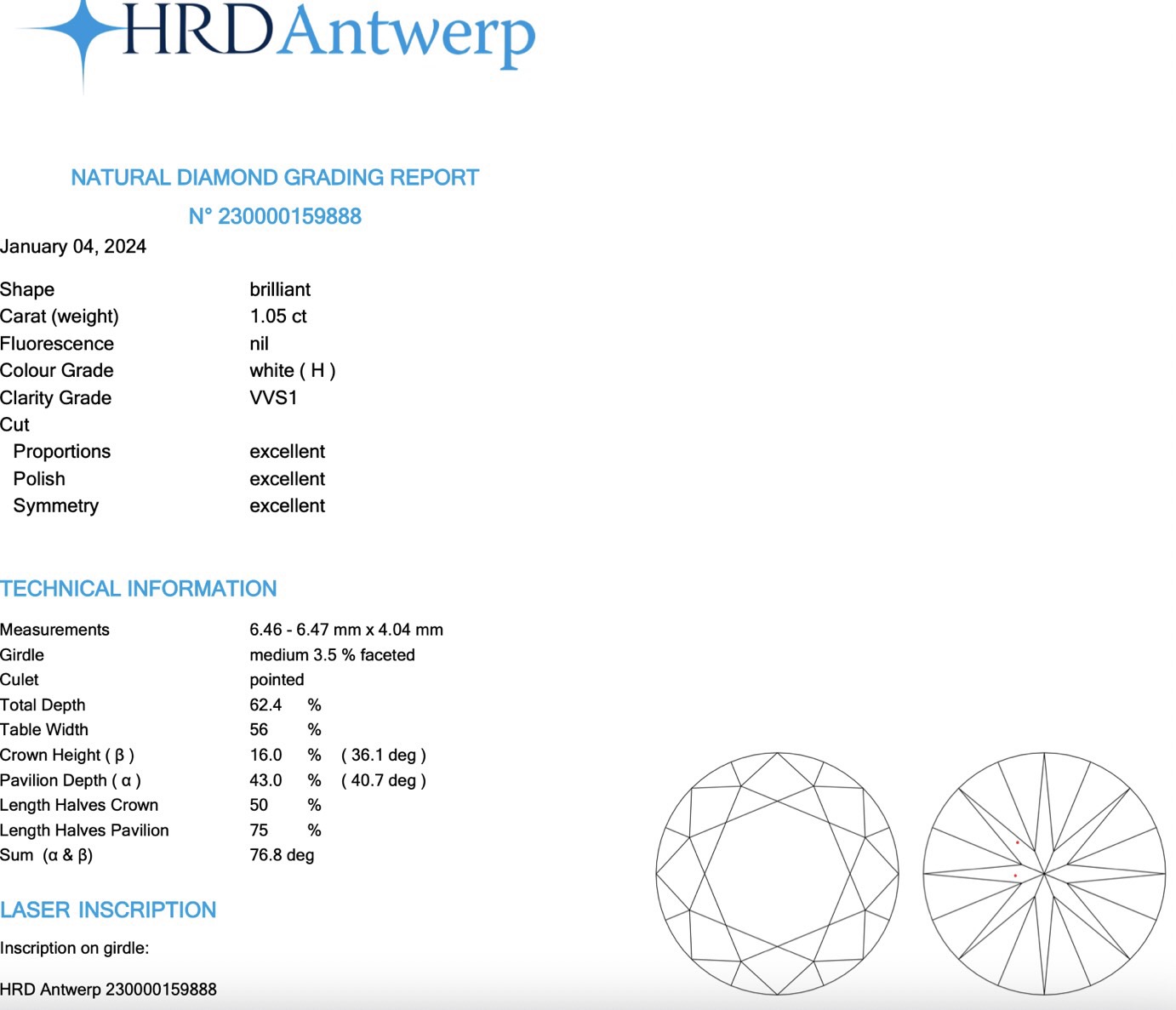
Task: Click Length Halves Pavilion value 75
Action: coord(259,830)
